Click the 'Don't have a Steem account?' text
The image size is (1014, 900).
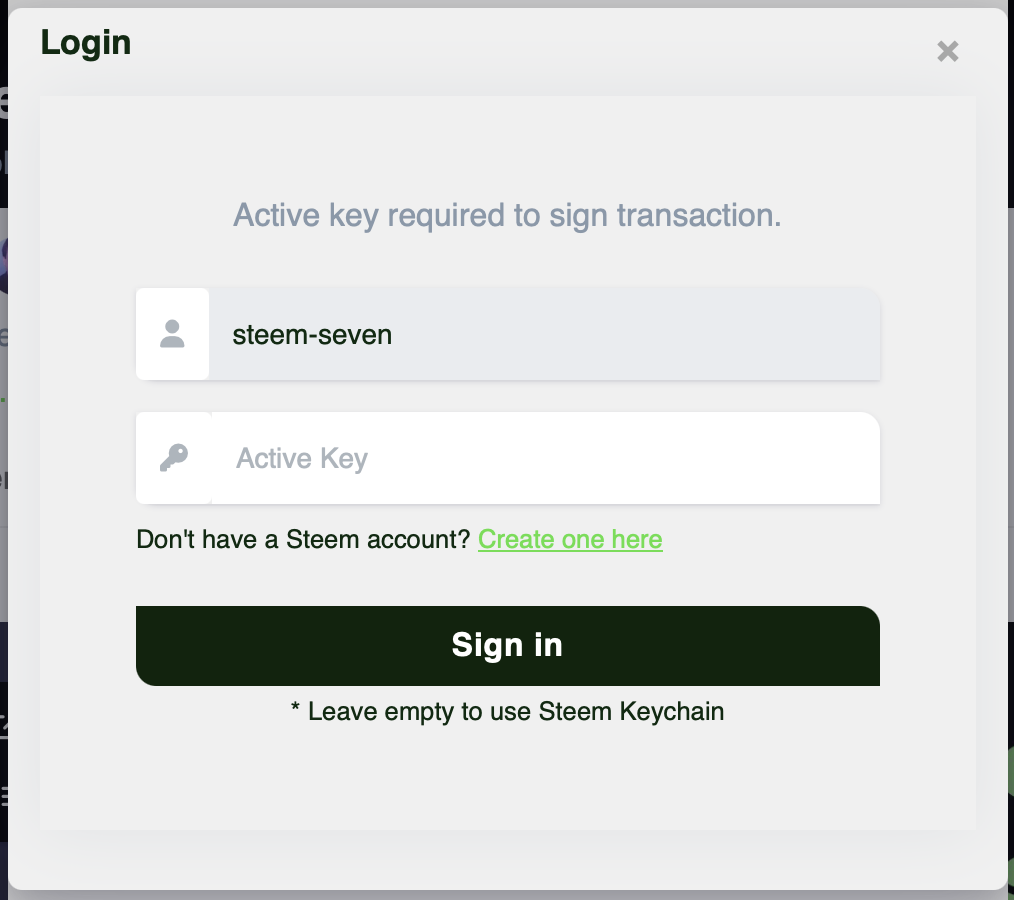303,540
